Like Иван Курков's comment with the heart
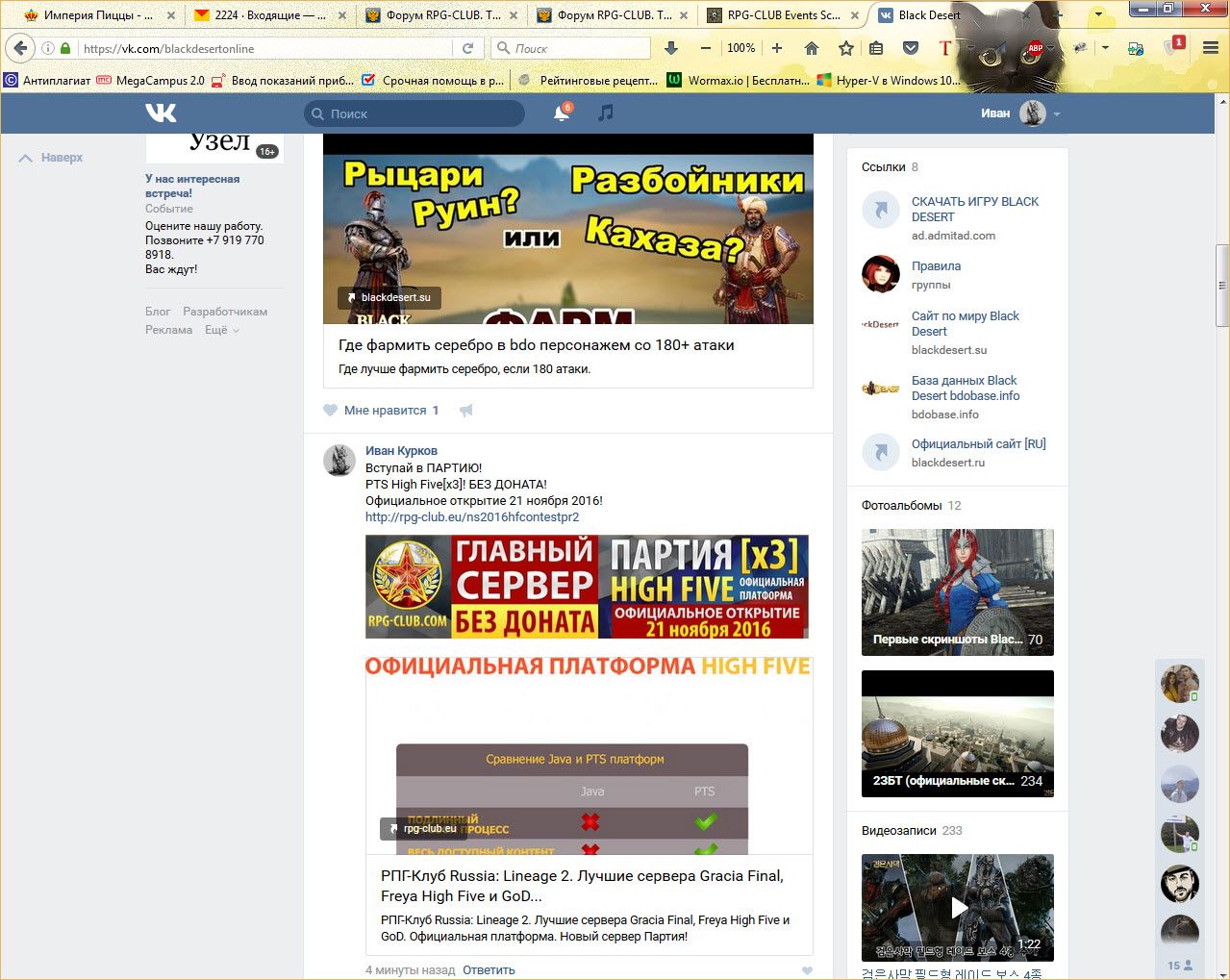The image size is (1230, 980). pyautogui.click(x=807, y=970)
